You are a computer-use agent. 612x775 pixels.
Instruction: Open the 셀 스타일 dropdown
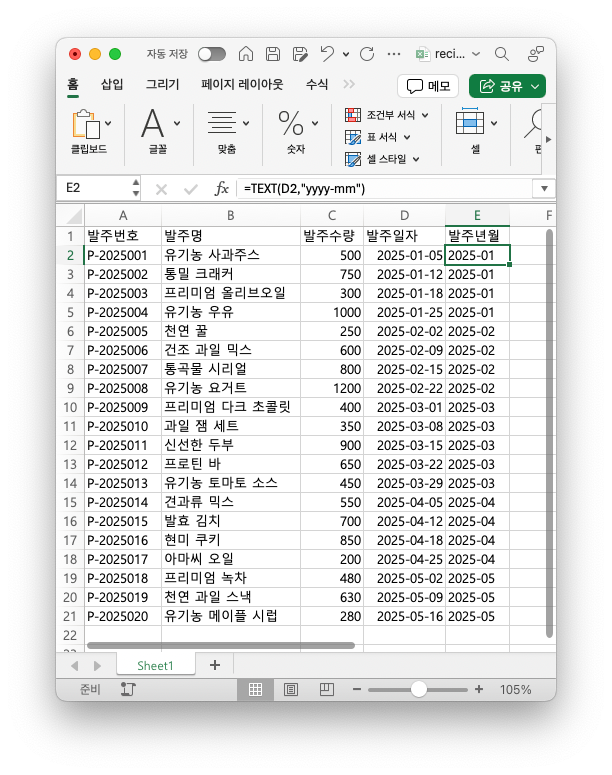coord(383,159)
